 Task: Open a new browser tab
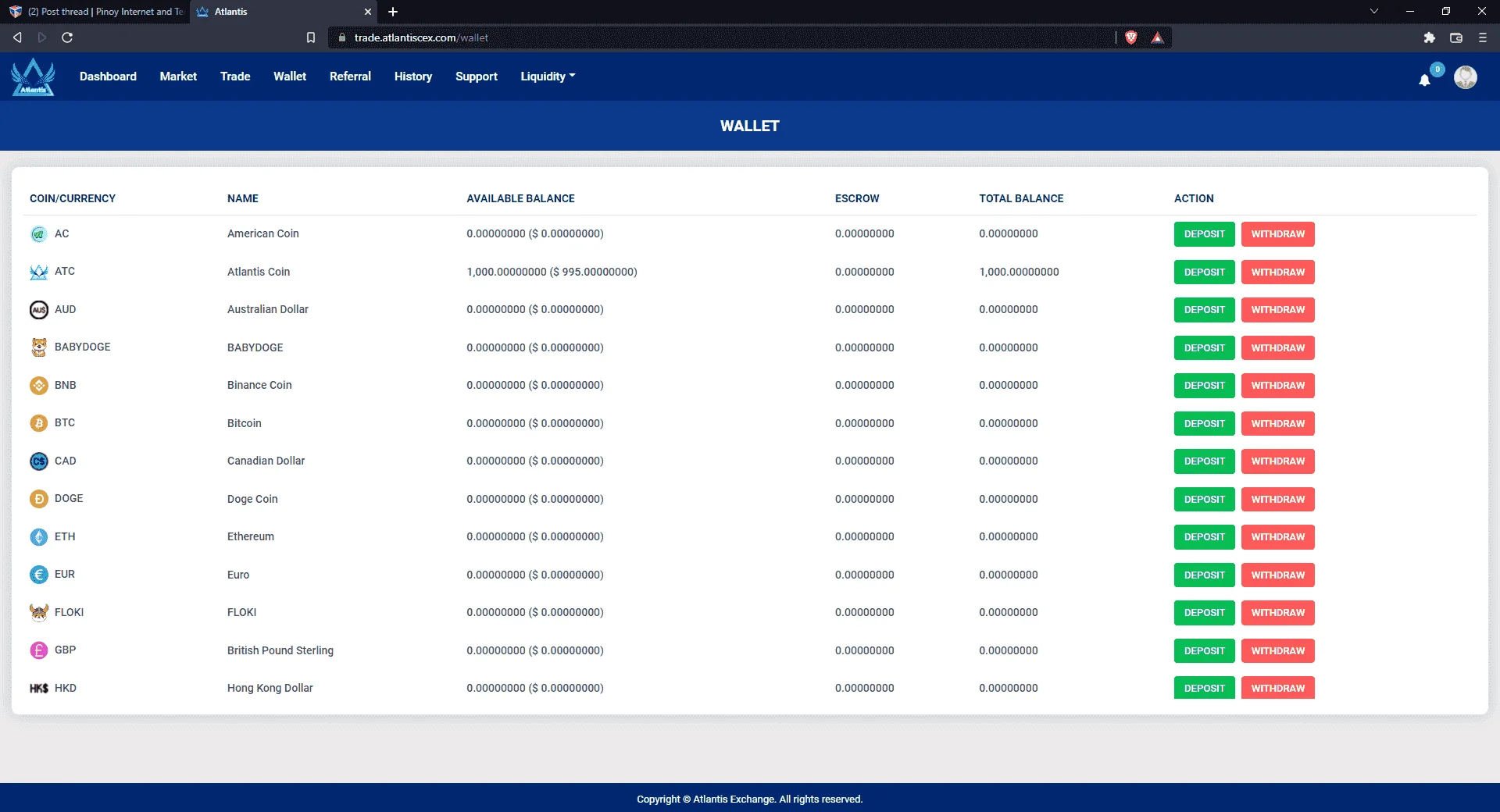[393, 12]
